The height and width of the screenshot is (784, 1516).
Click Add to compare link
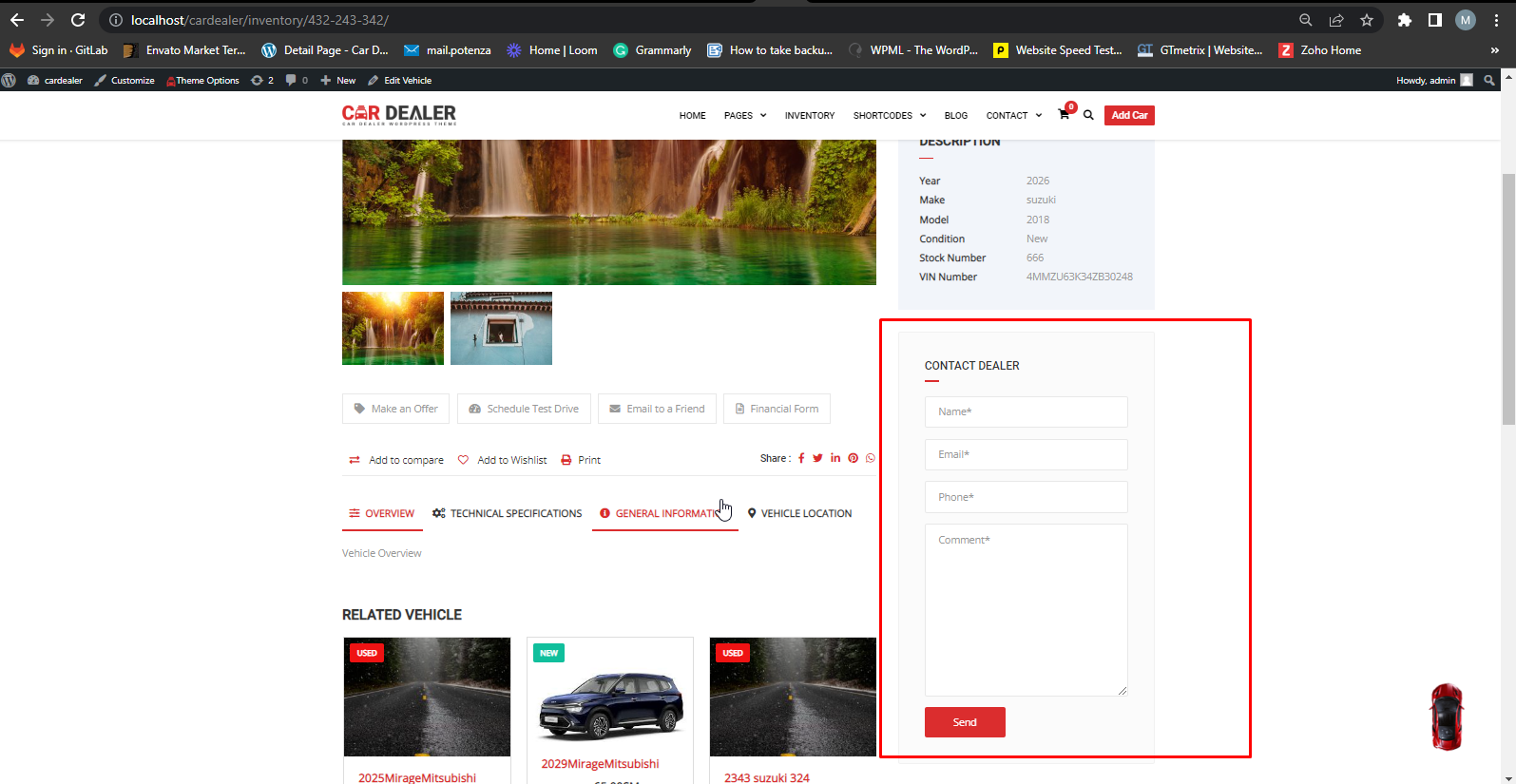click(x=396, y=460)
